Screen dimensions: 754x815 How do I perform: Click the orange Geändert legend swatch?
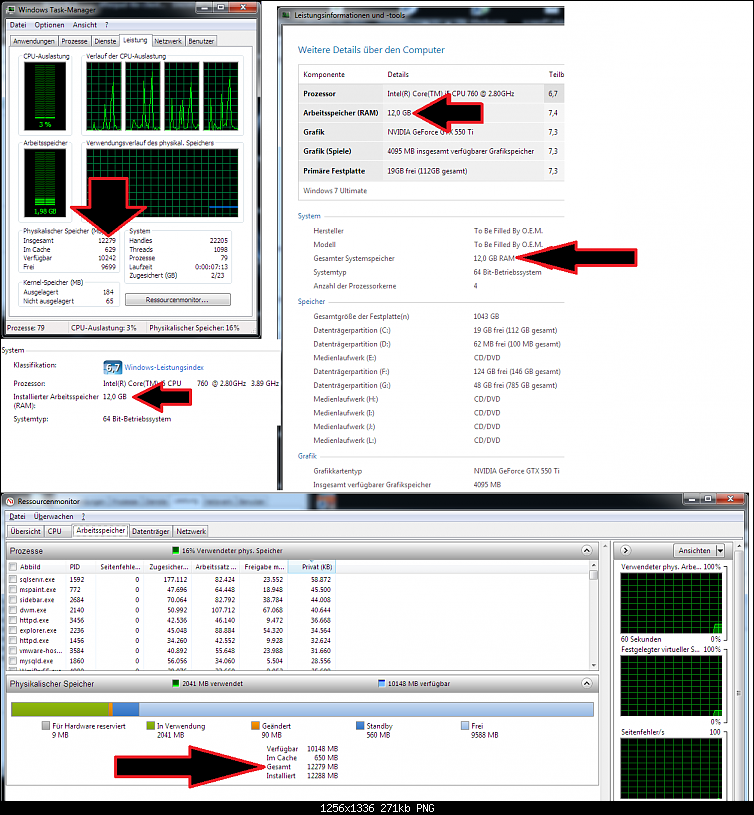(x=255, y=726)
